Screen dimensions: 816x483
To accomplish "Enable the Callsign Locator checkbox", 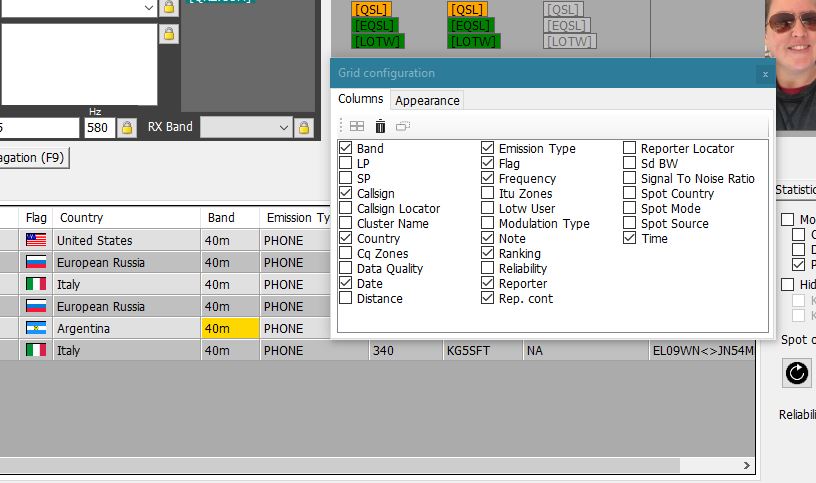I will (346, 208).
